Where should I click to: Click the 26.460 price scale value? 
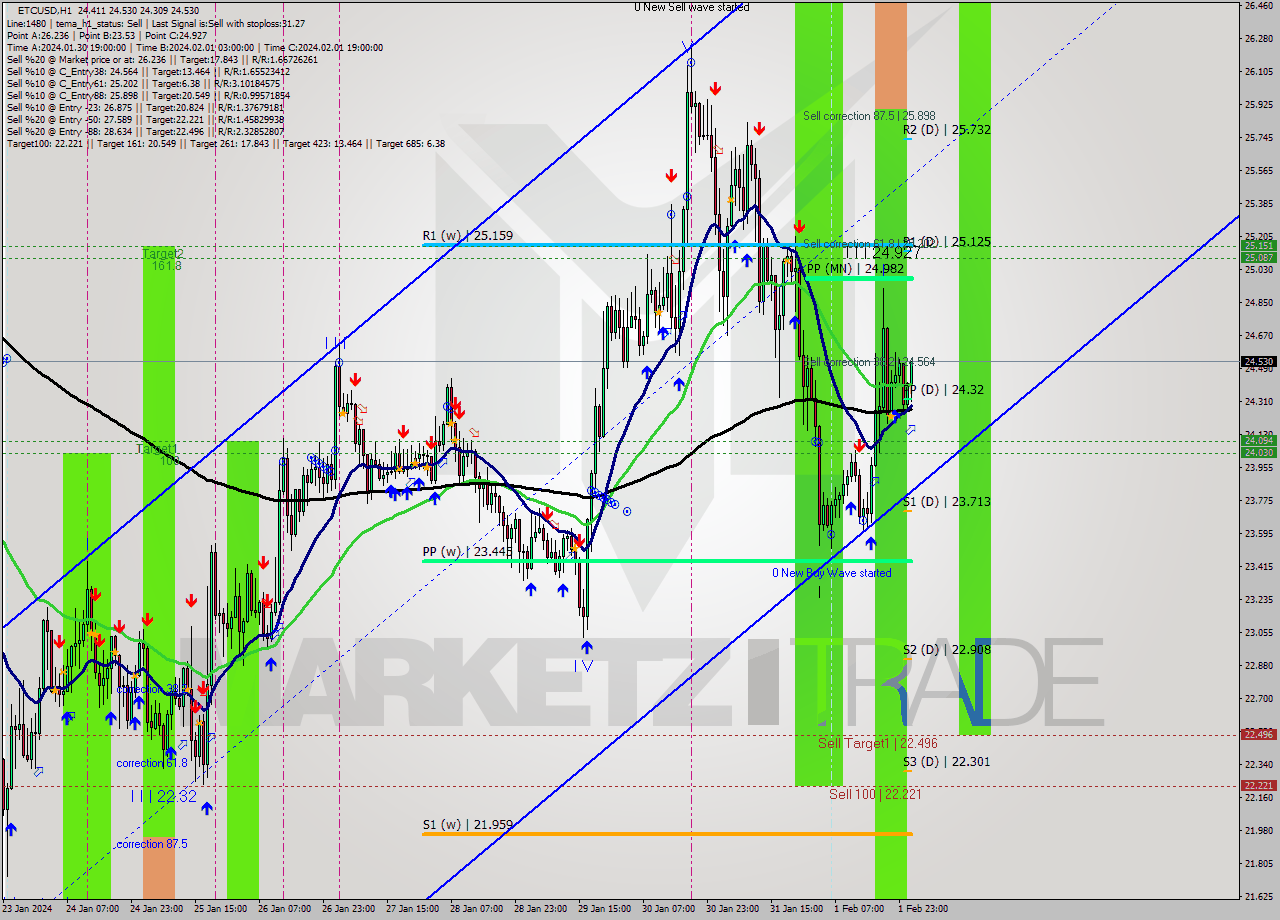click(x=1258, y=6)
